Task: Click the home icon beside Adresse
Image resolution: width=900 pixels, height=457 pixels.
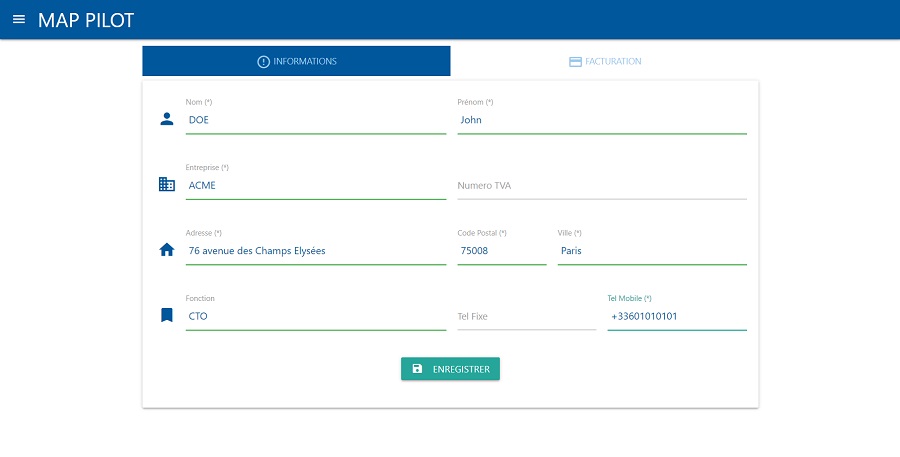Action: (167, 250)
